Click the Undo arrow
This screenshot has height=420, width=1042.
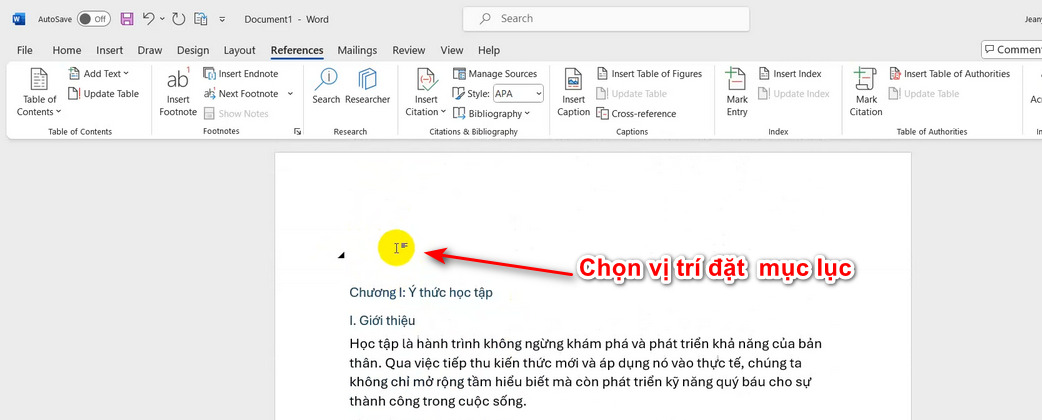coord(149,19)
